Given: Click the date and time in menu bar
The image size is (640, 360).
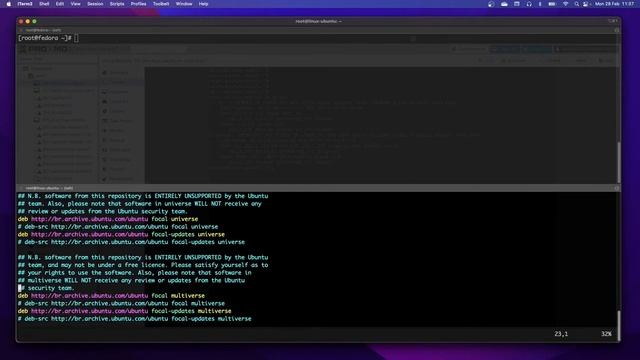Looking at the screenshot, I should (615, 4).
